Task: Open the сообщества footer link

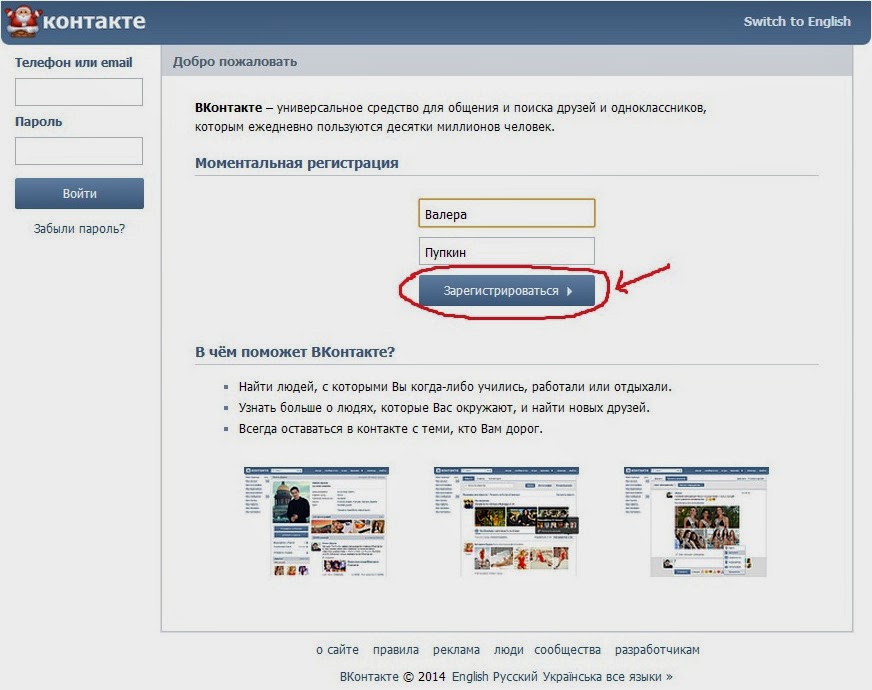Action: (x=567, y=649)
